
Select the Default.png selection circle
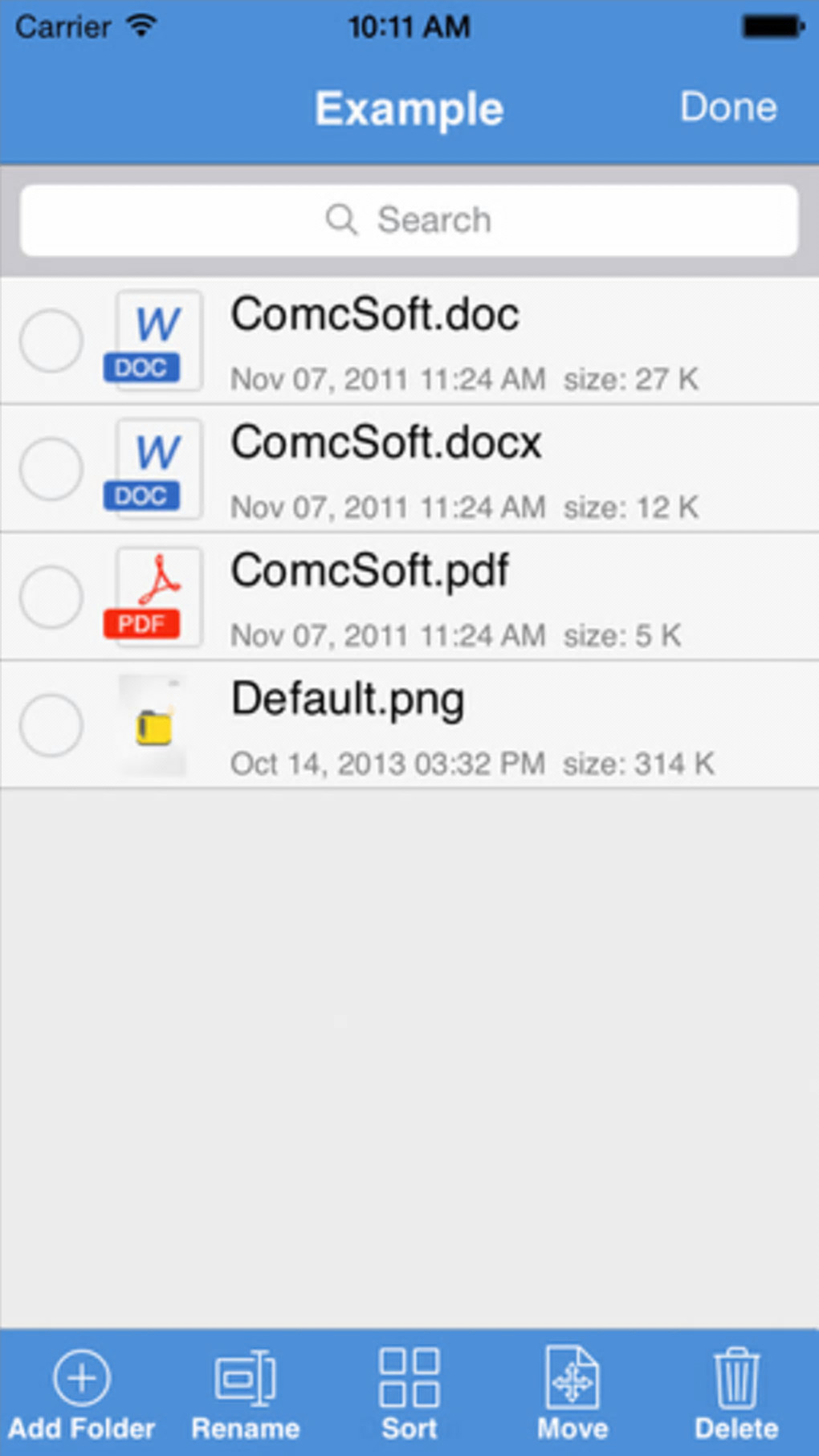click(51, 725)
